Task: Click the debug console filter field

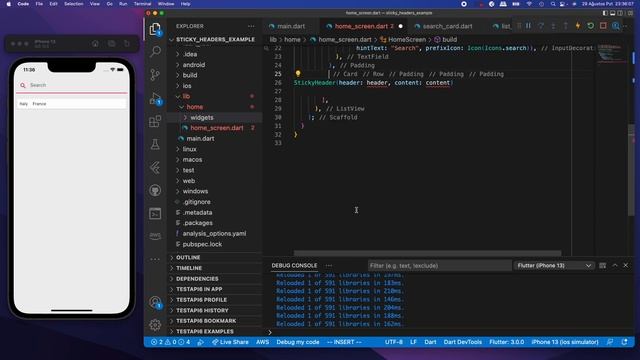Action: 440,266
